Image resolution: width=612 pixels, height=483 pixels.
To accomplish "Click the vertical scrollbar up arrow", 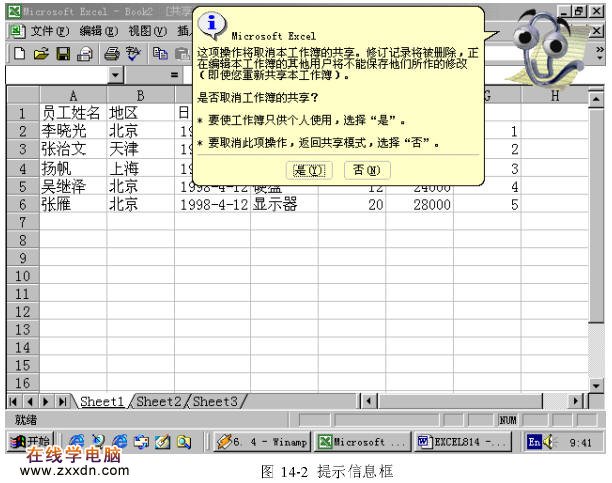I will click(596, 99).
